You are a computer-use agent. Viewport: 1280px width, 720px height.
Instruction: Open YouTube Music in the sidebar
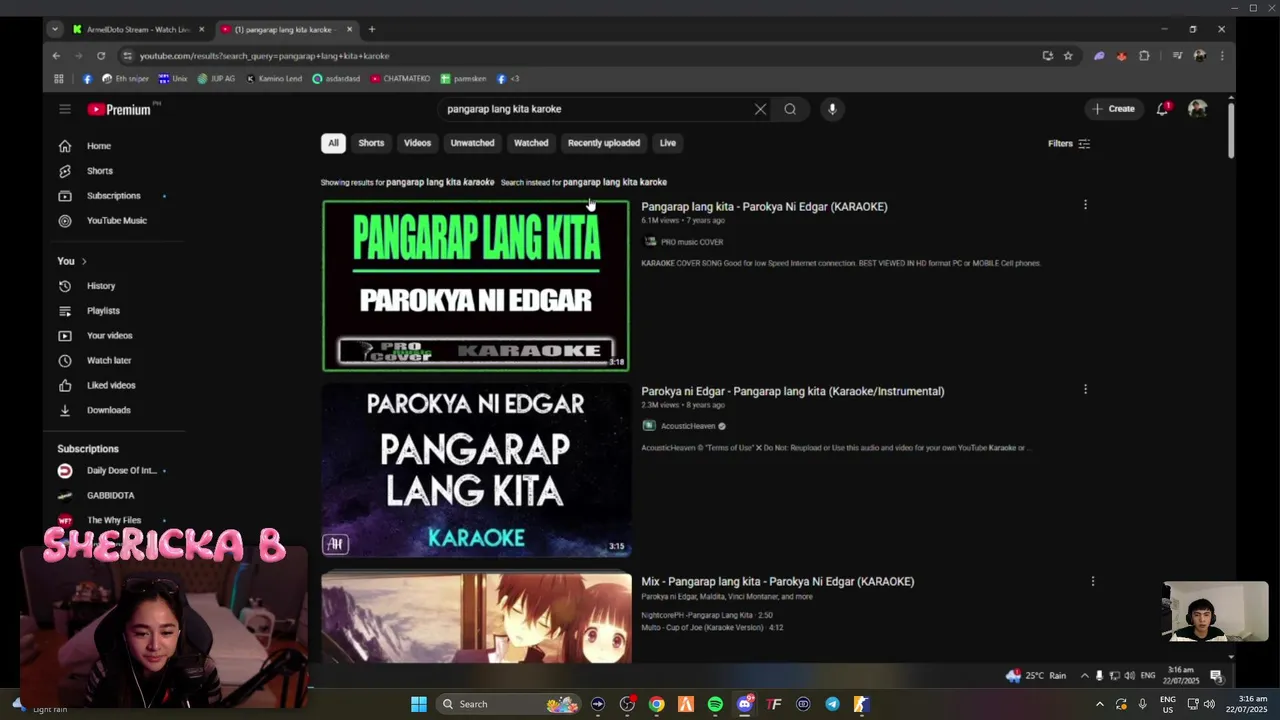point(116,220)
